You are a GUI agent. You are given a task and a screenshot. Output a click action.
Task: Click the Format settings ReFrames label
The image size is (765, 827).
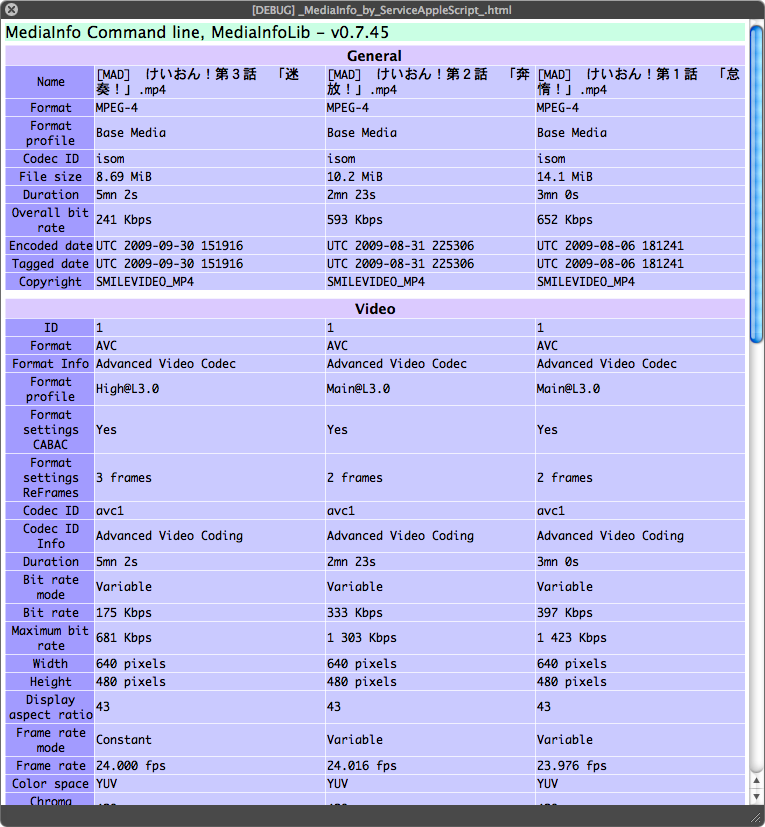pyautogui.click(x=51, y=478)
